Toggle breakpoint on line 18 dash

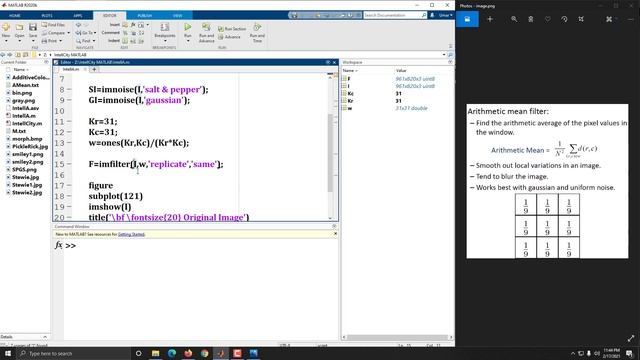(x=69, y=196)
